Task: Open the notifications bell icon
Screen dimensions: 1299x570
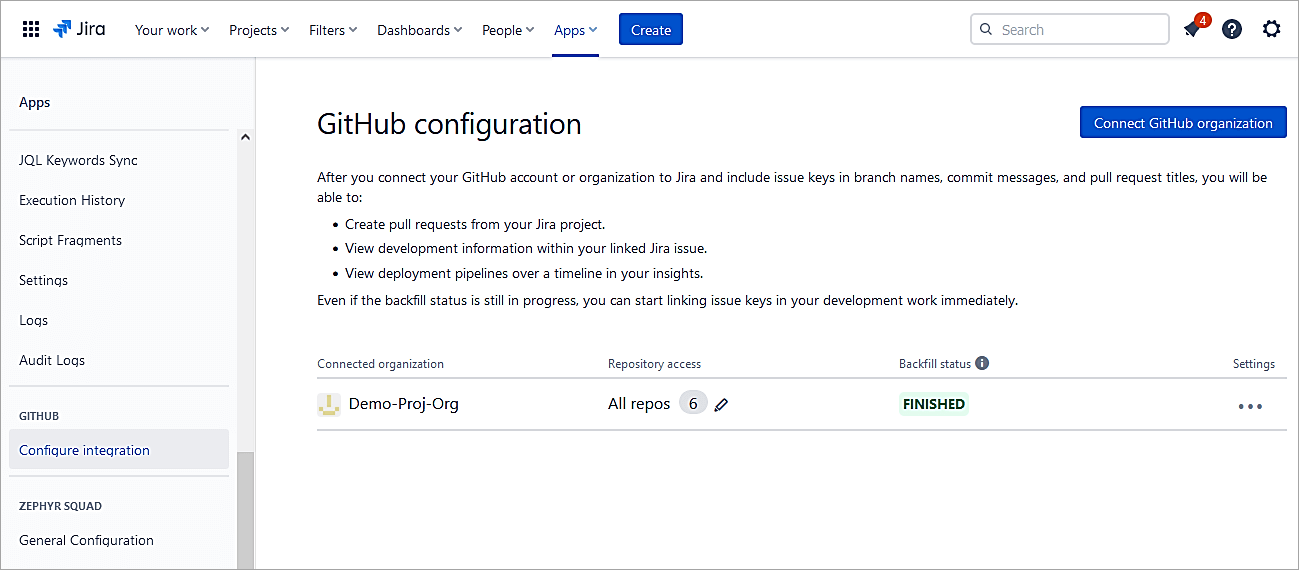Action: (1192, 30)
